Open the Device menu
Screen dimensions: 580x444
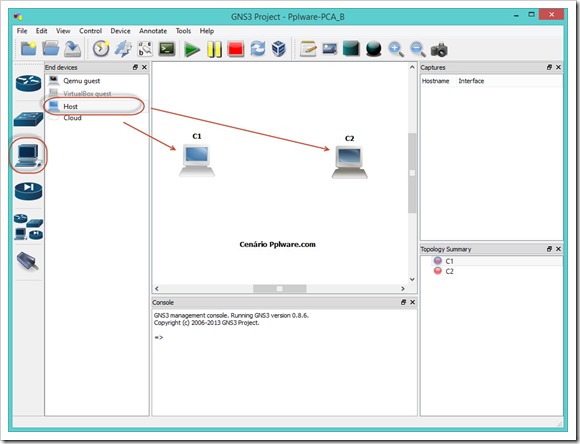click(121, 31)
